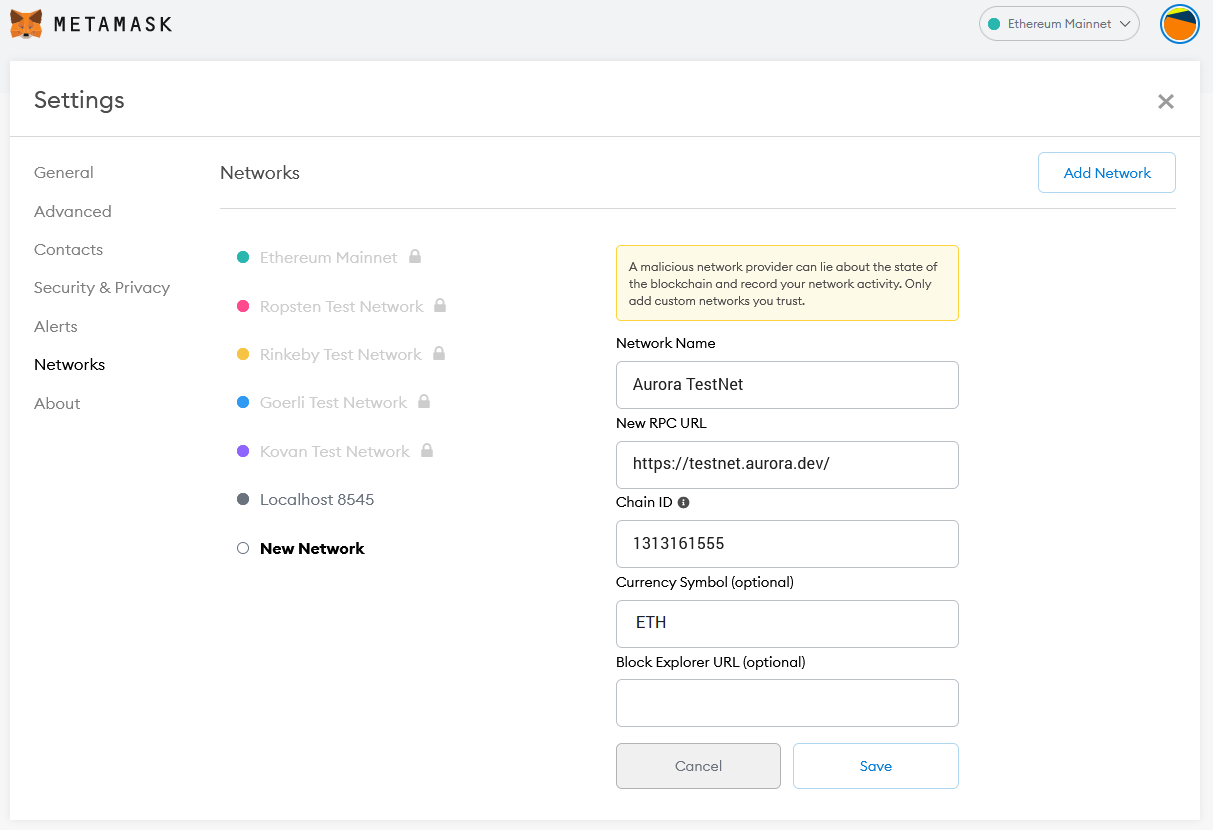The width and height of the screenshot is (1213, 830).
Task: Open the Advanced settings tab
Action: (73, 211)
